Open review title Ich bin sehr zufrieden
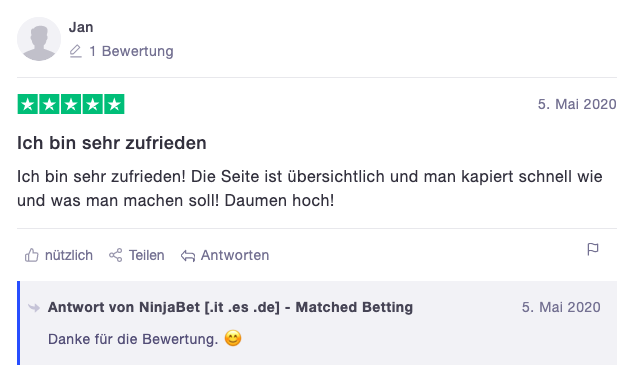The image size is (634, 381). tap(112, 143)
